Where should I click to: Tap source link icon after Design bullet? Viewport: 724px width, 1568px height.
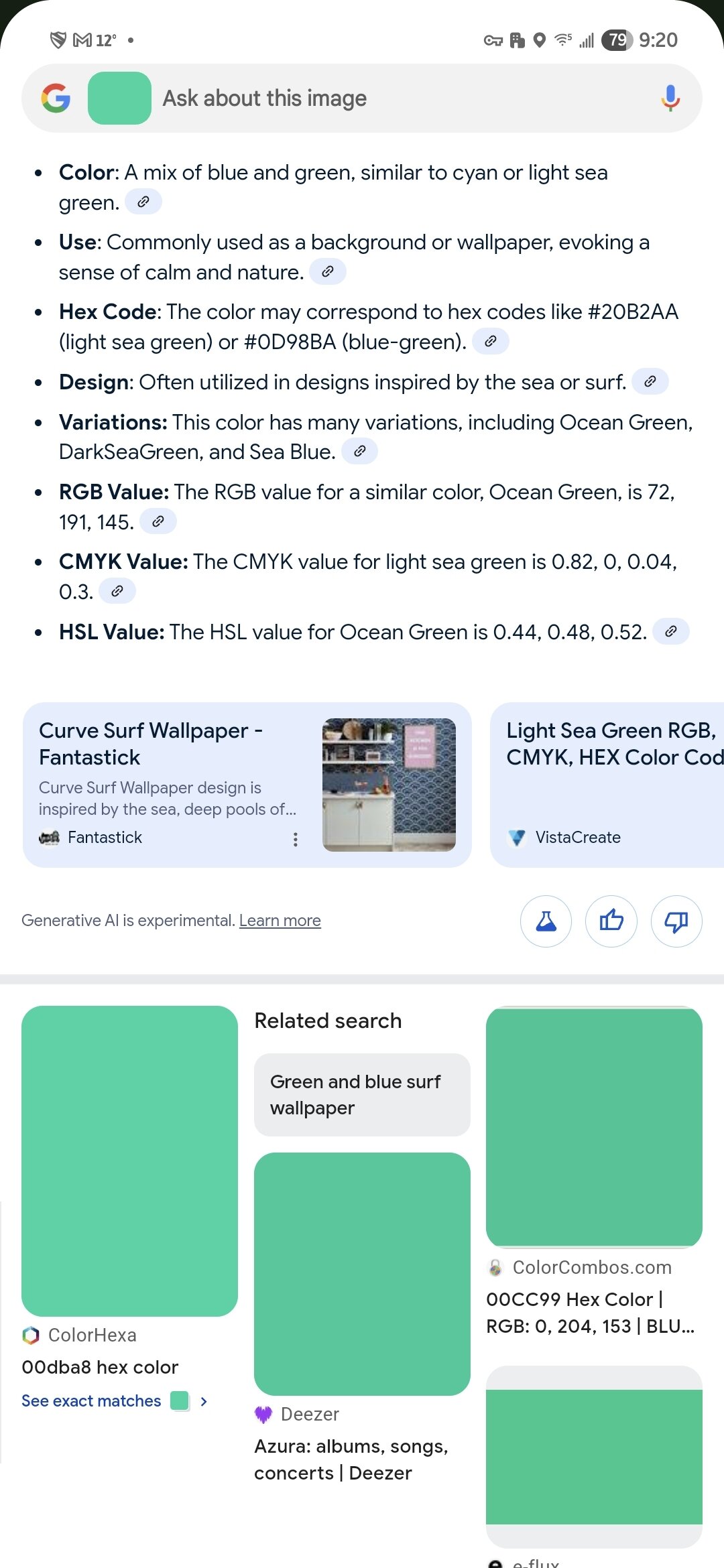point(650,382)
